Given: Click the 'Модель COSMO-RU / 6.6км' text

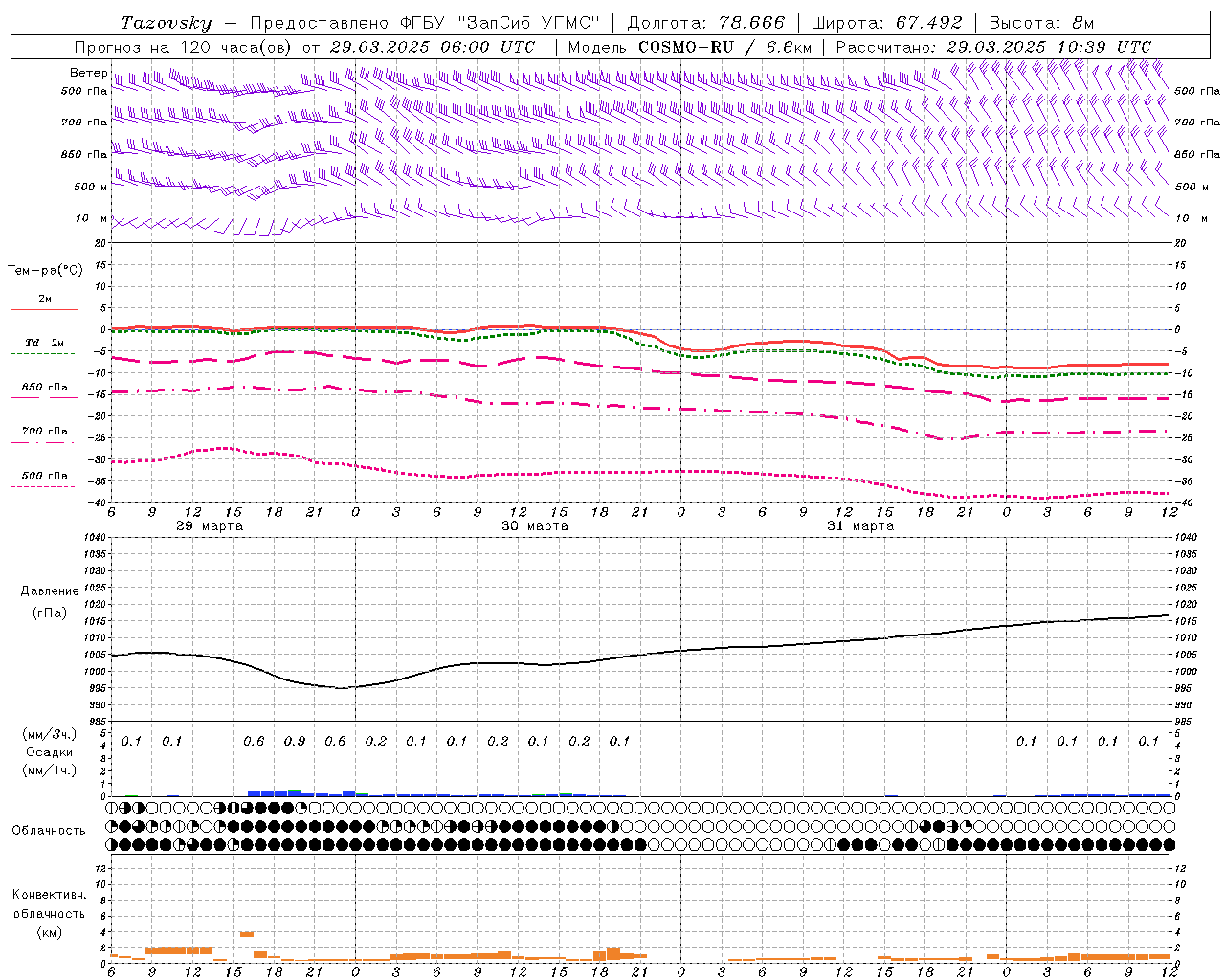Looking at the screenshot, I should tap(690, 47).
